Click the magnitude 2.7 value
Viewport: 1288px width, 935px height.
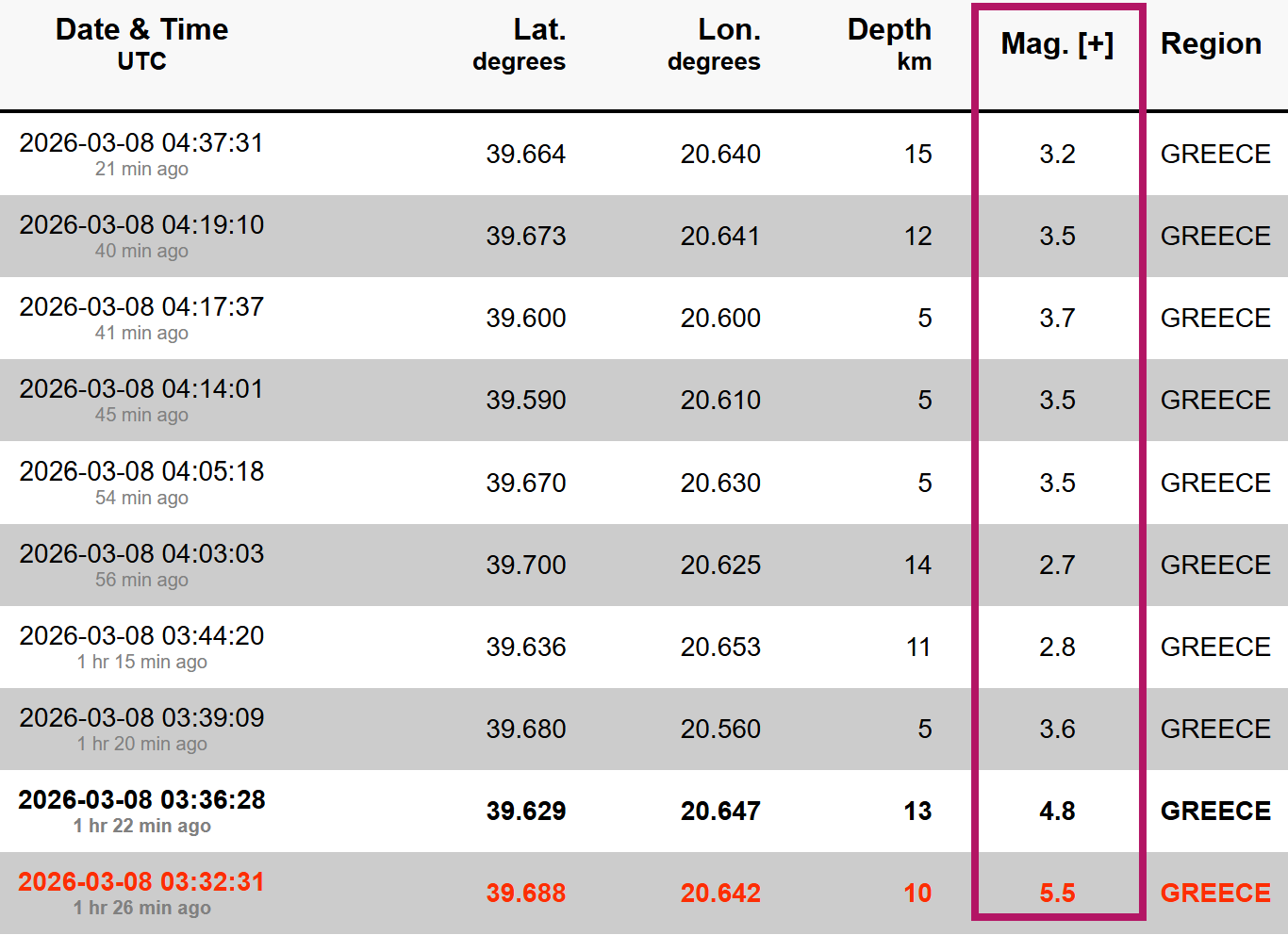1057,566
